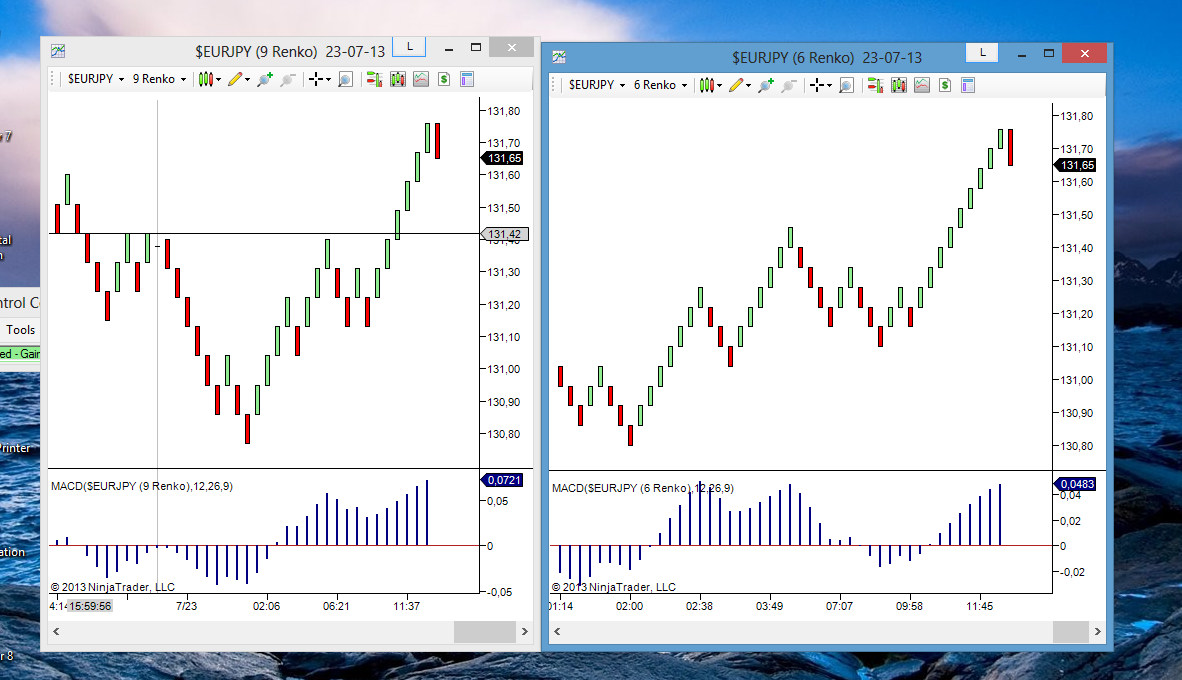Click the 11:45 time axis label
1182x680 pixels.
979,606
